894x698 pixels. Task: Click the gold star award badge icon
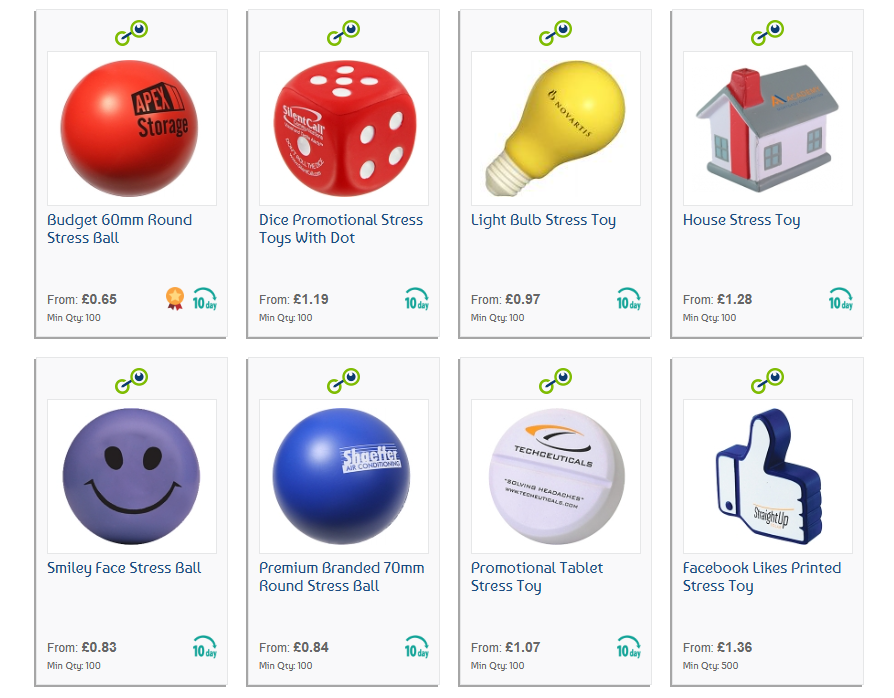click(175, 298)
